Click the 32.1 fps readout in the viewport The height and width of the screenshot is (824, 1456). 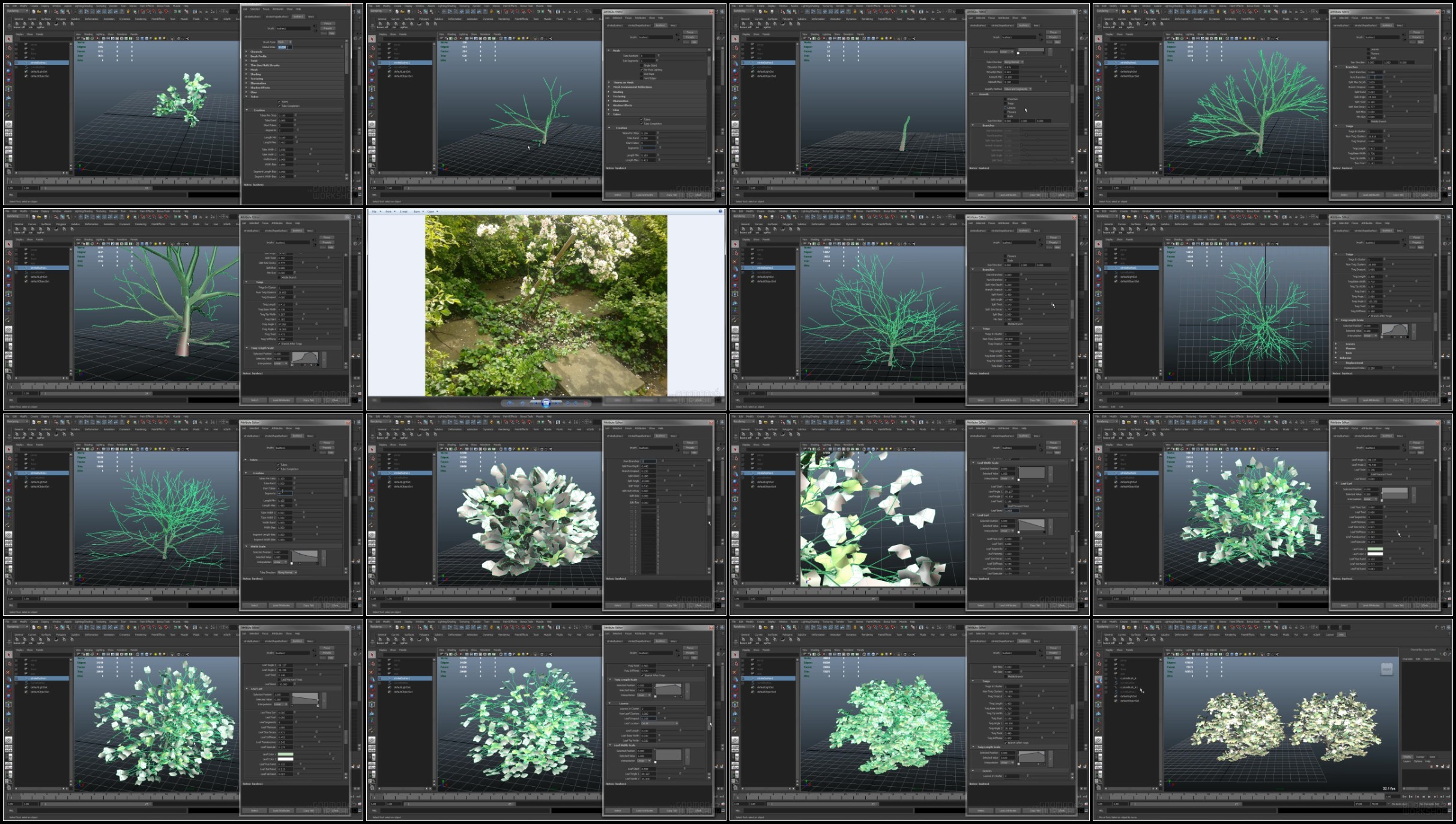pyautogui.click(x=1389, y=789)
